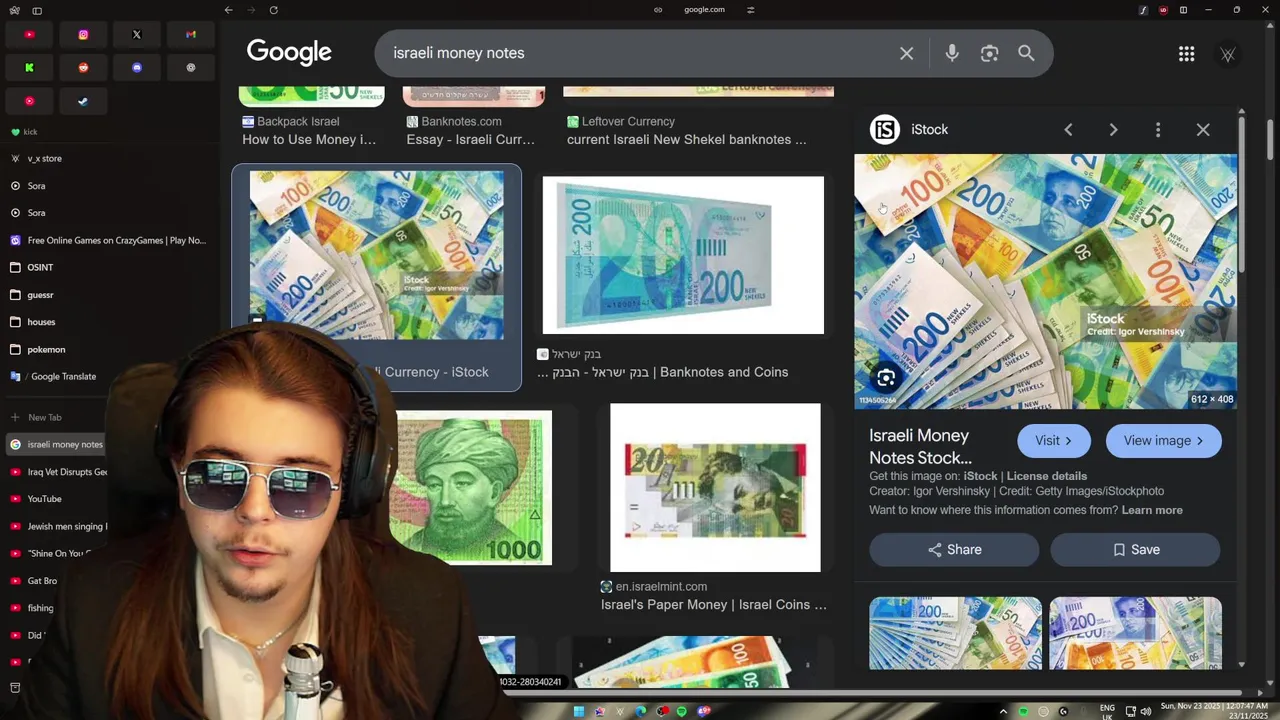Click Google Lens icon on the preview image

pyautogui.click(x=886, y=378)
